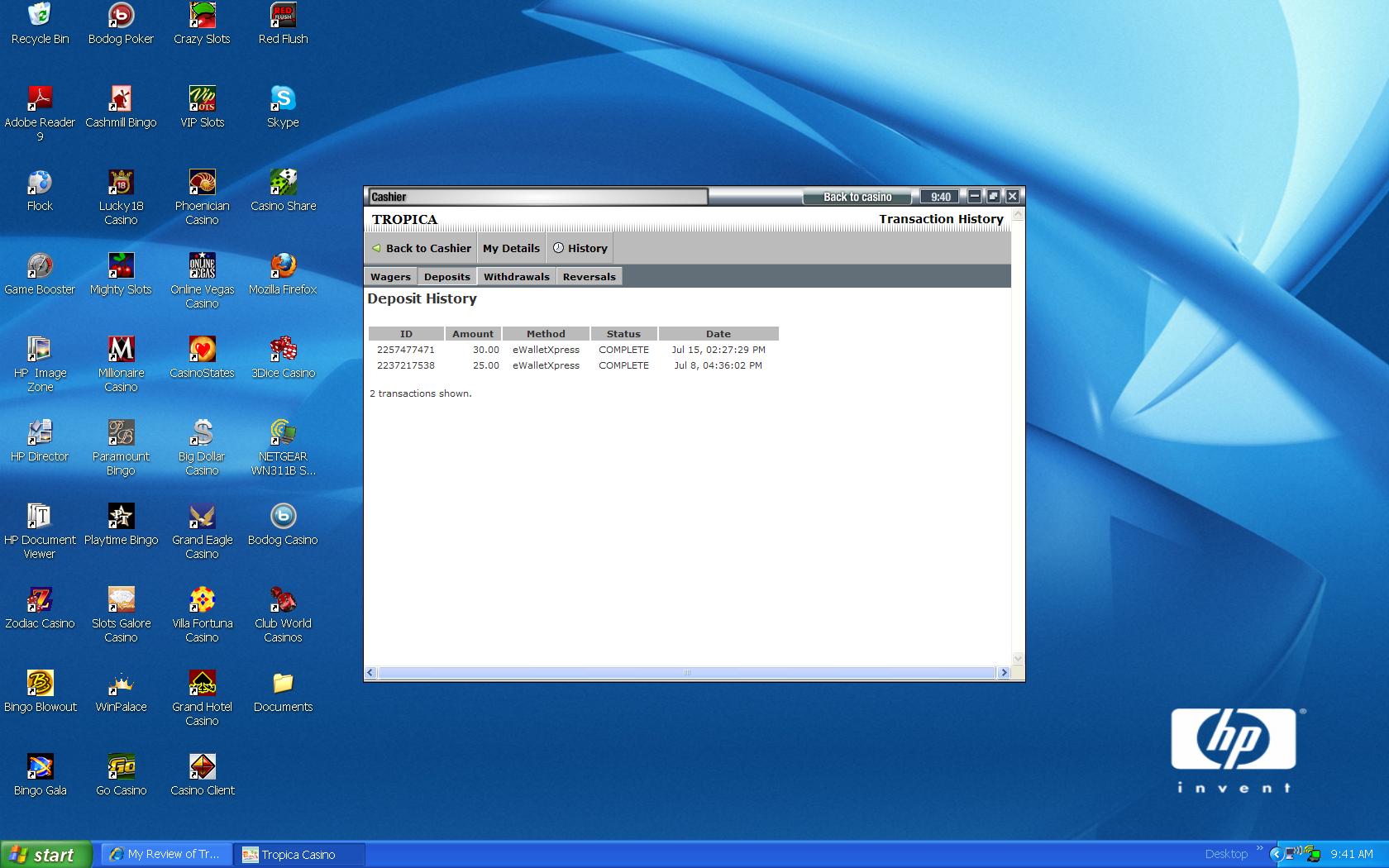This screenshot has width=1389, height=868.
Task: Select deposit ID 2237217538
Action: pyautogui.click(x=406, y=365)
